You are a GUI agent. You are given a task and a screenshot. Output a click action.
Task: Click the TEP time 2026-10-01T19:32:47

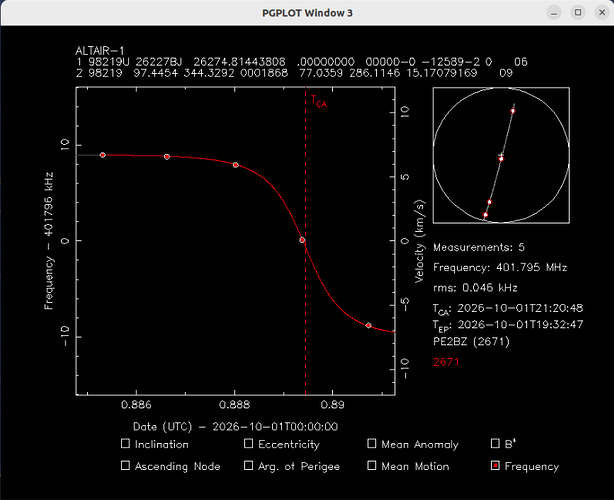(508, 326)
